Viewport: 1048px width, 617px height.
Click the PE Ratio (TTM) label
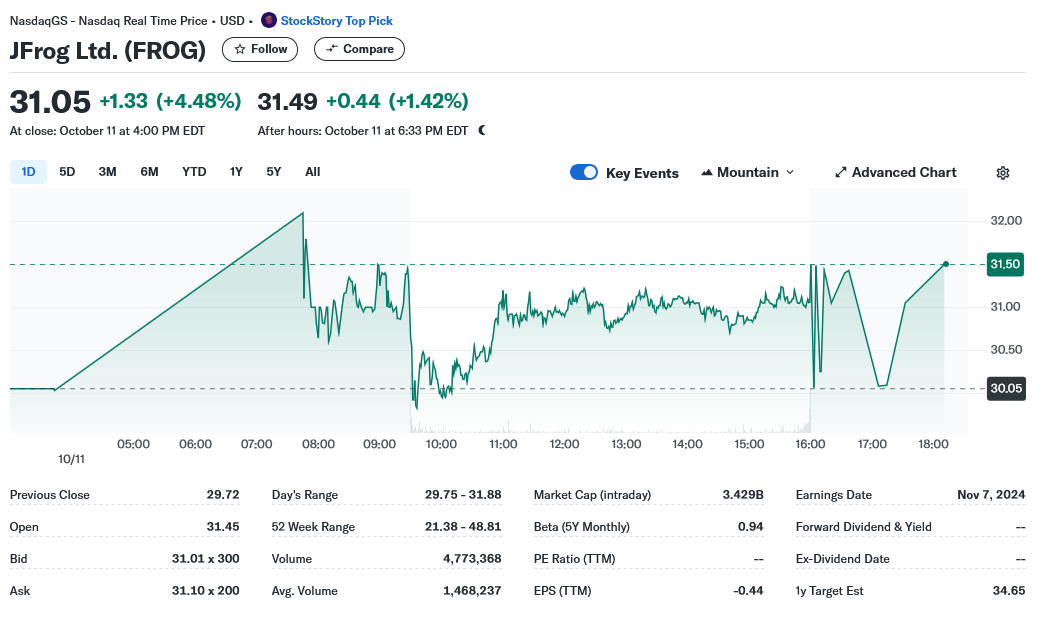tap(574, 559)
